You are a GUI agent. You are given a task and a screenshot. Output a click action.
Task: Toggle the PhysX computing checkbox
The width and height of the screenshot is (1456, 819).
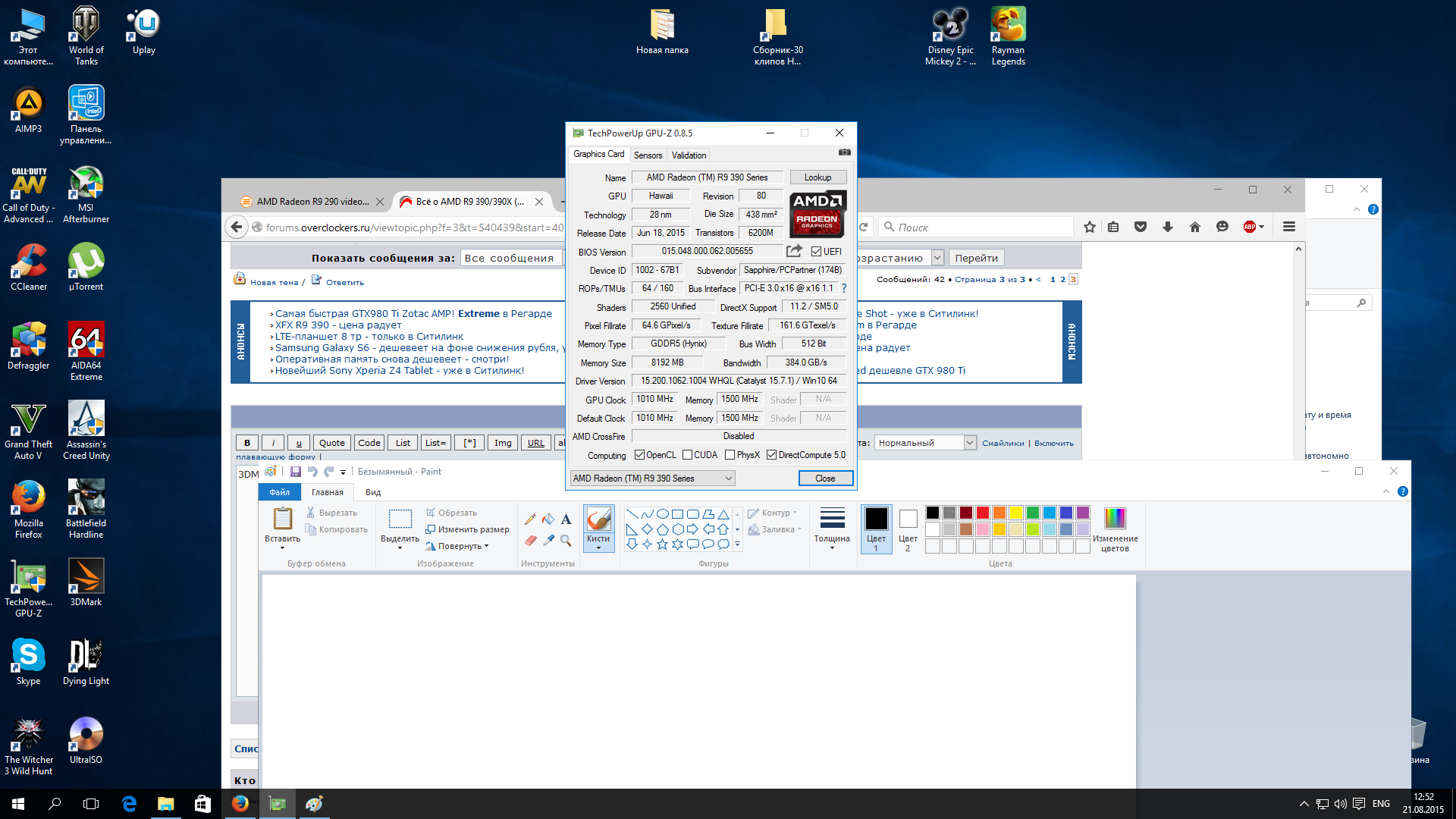click(x=730, y=455)
